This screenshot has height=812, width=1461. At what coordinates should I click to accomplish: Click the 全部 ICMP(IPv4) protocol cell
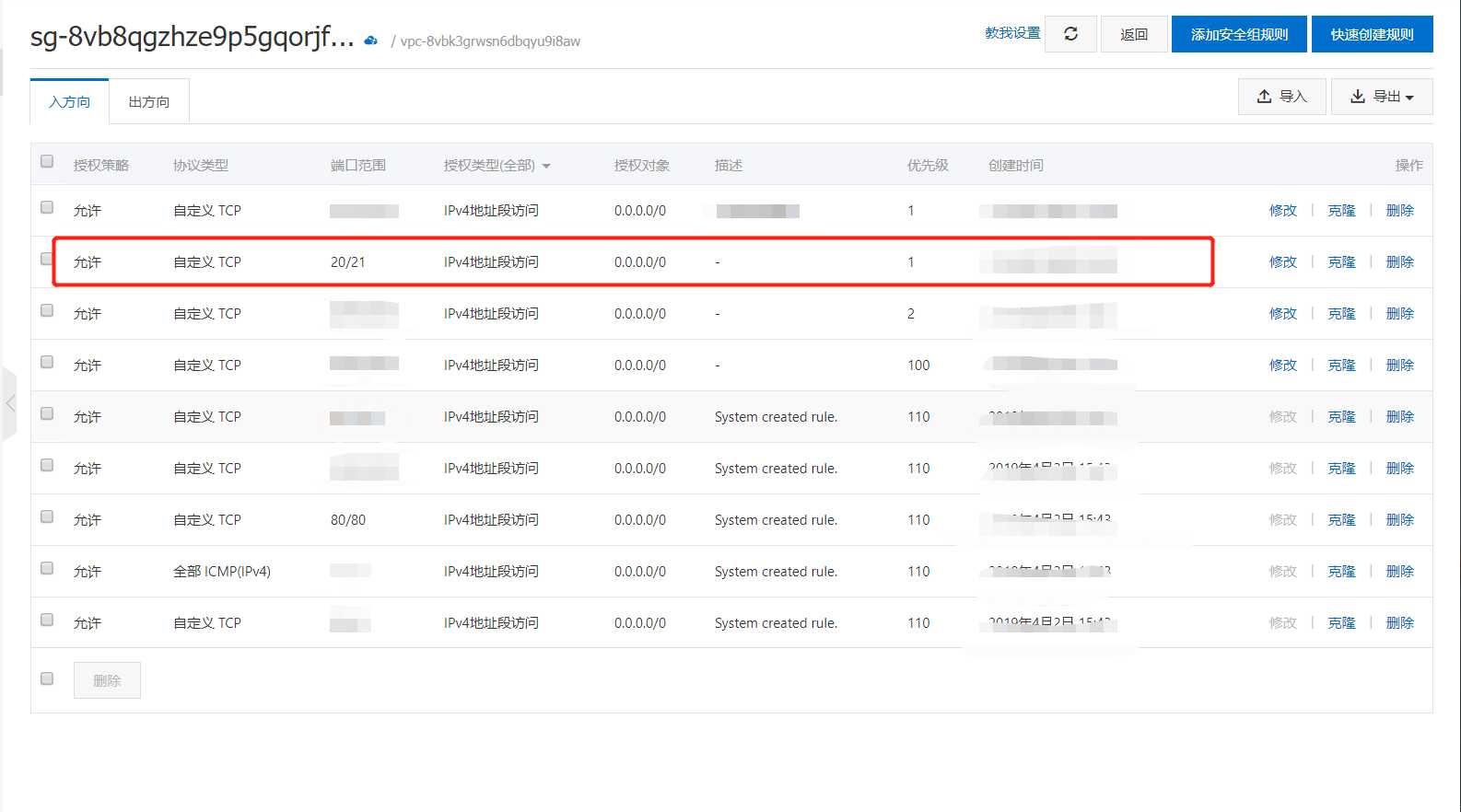tap(222, 572)
